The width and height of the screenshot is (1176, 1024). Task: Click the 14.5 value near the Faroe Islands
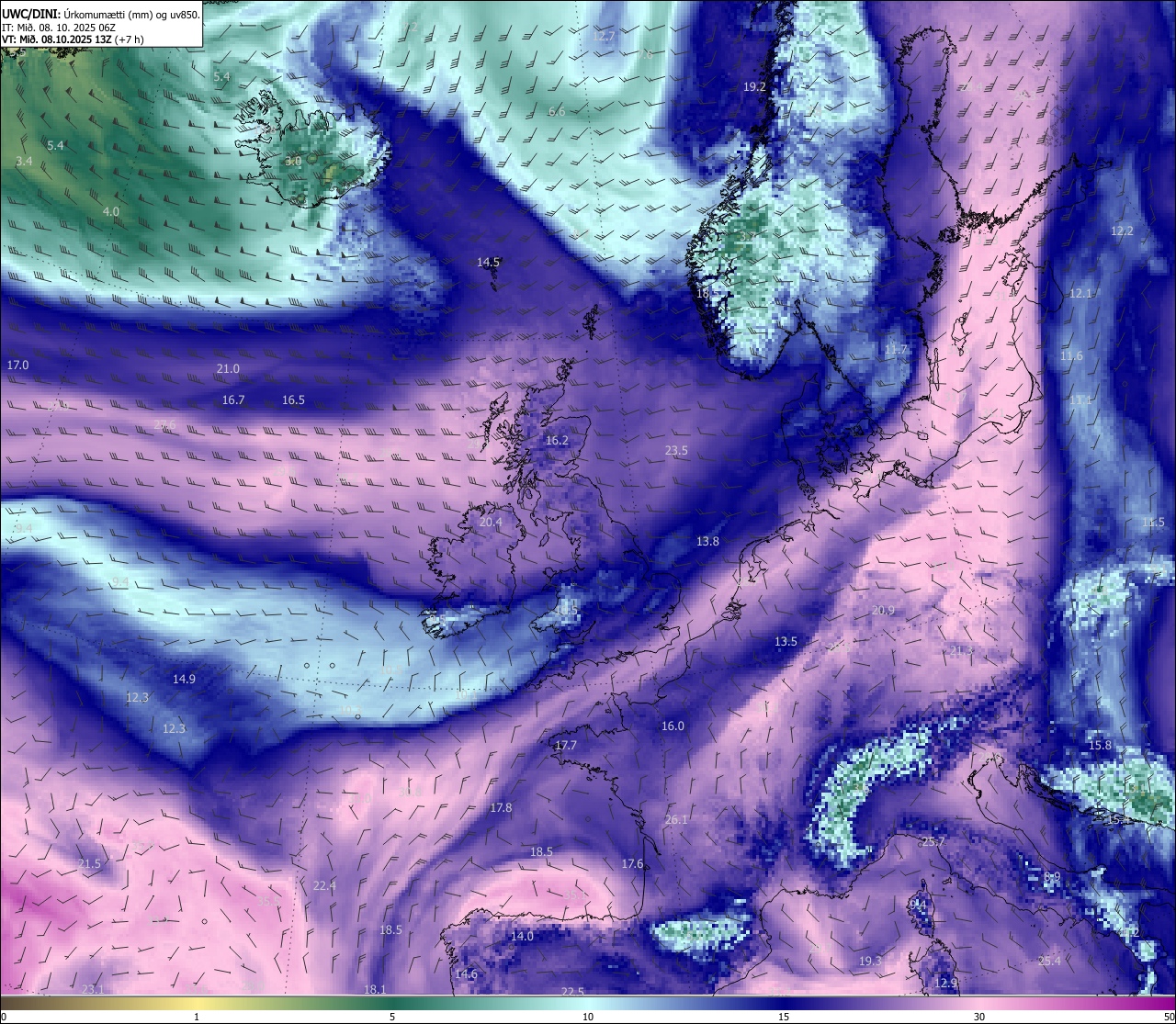tap(488, 262)
